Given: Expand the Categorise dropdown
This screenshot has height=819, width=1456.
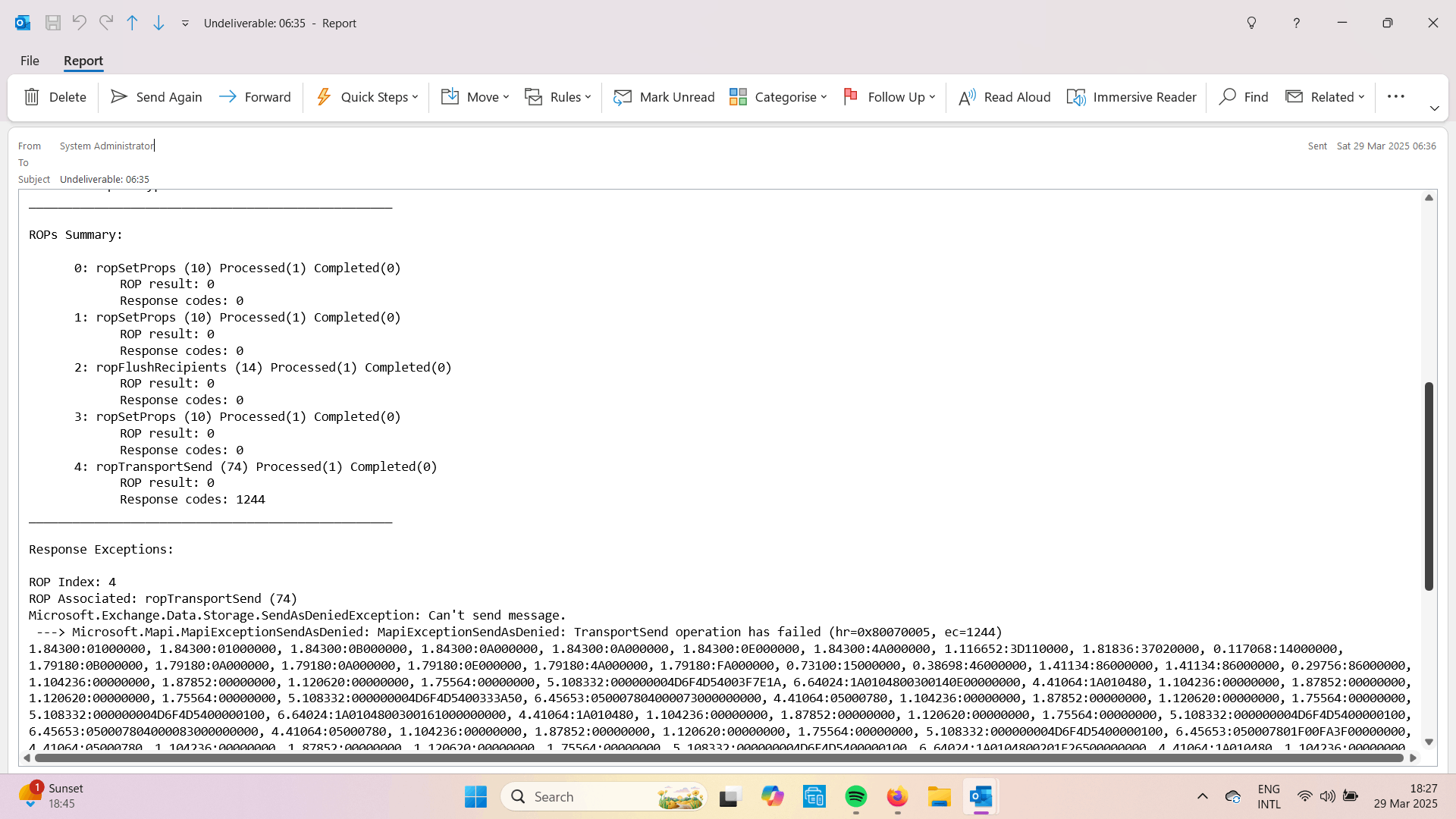Looking at the screenshot, I should click(824, 96).
